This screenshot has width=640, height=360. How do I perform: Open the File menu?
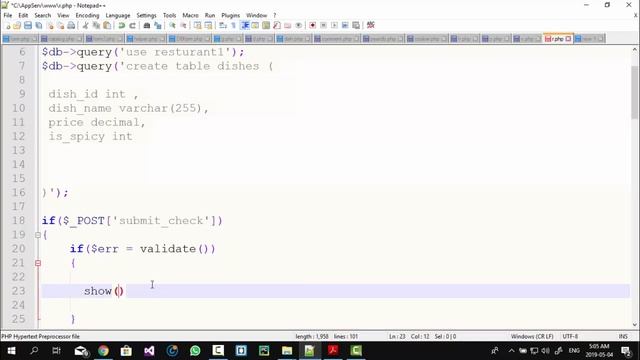8,16
